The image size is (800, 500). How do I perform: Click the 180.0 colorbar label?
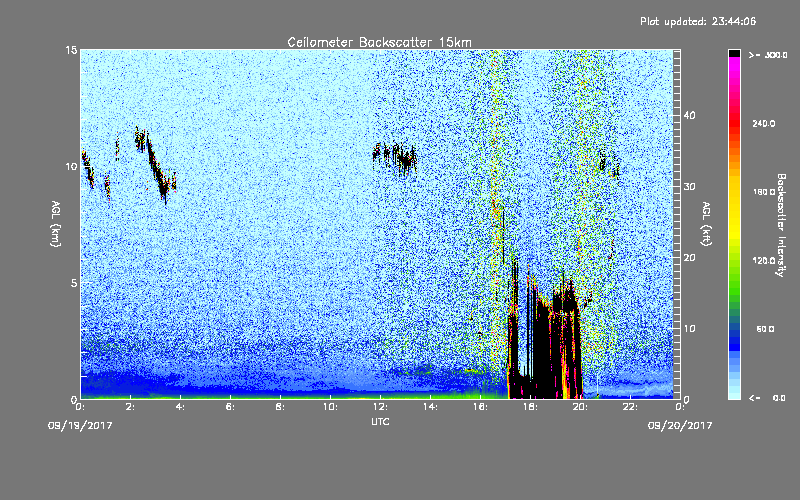click(x=764, y=192)
